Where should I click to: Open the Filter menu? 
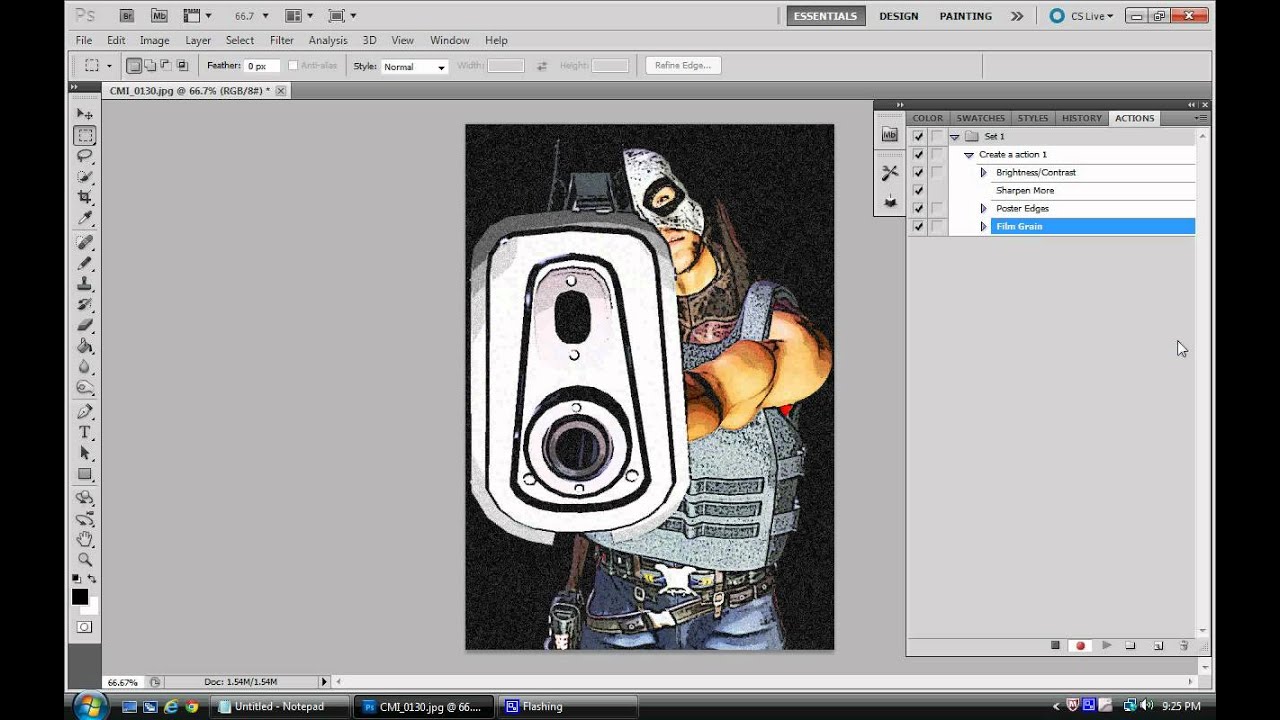[282, 40]
